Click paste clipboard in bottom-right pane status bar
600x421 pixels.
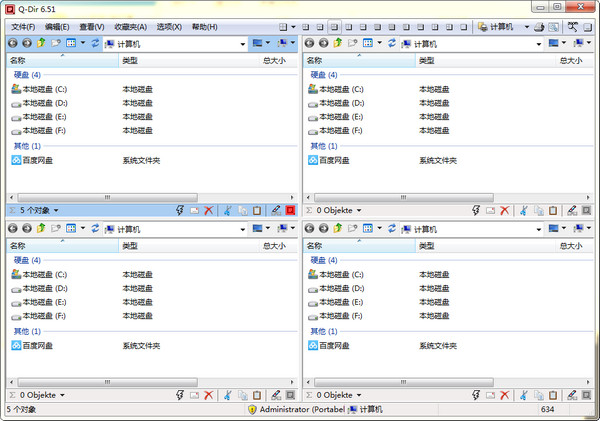pos(553,395)
